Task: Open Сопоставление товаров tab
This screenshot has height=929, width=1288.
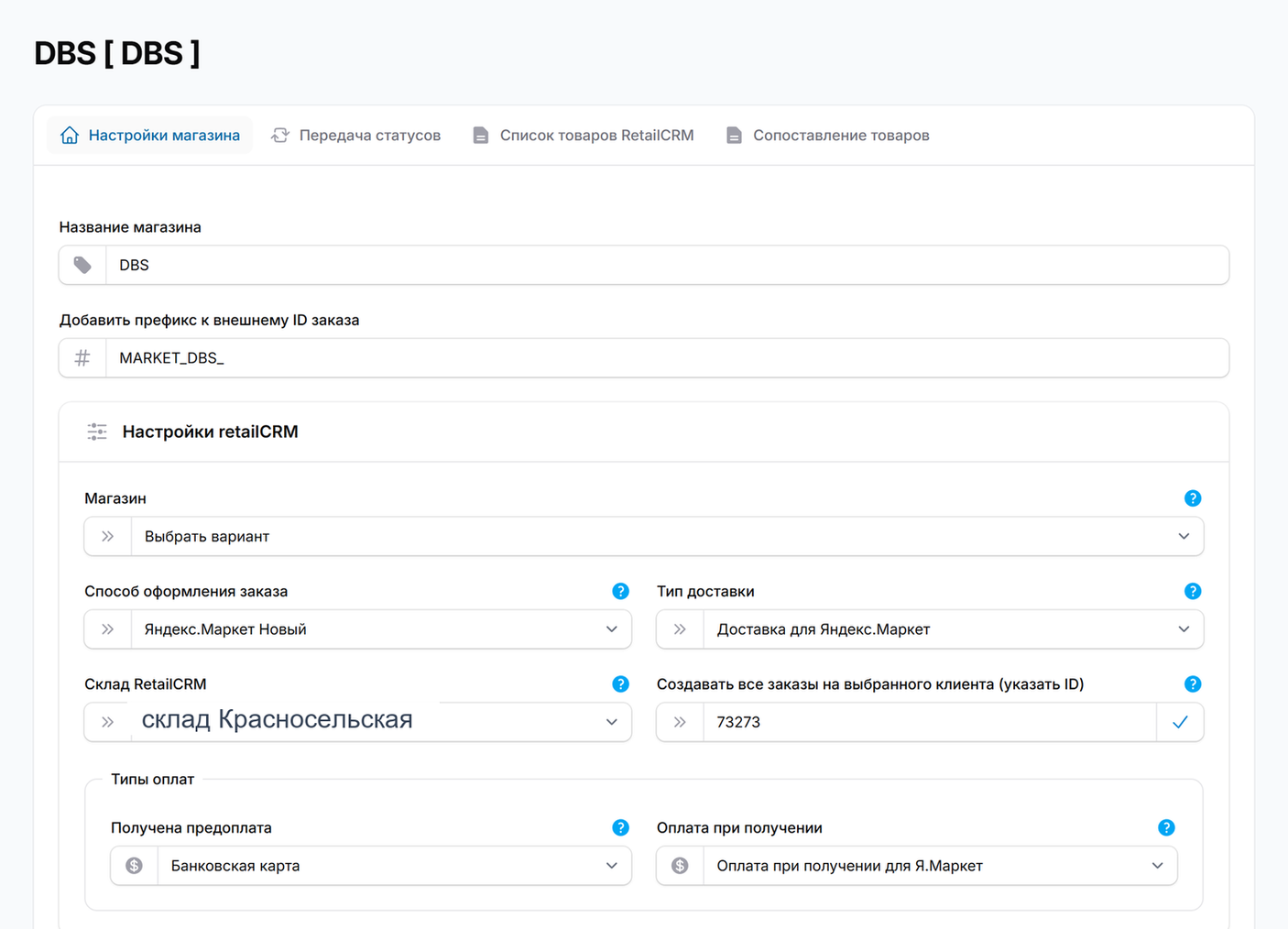Action: (x=828, y=136)
